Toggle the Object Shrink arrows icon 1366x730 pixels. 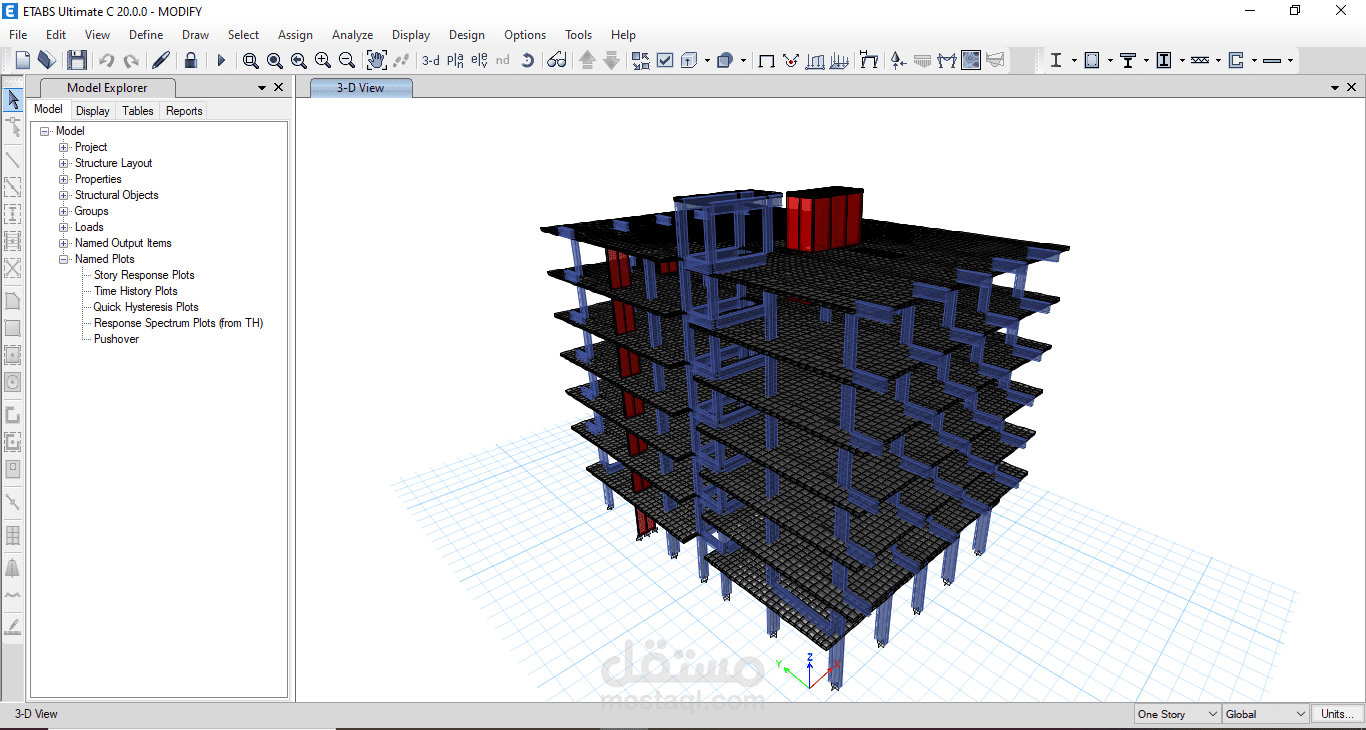[x=640, y=61]
